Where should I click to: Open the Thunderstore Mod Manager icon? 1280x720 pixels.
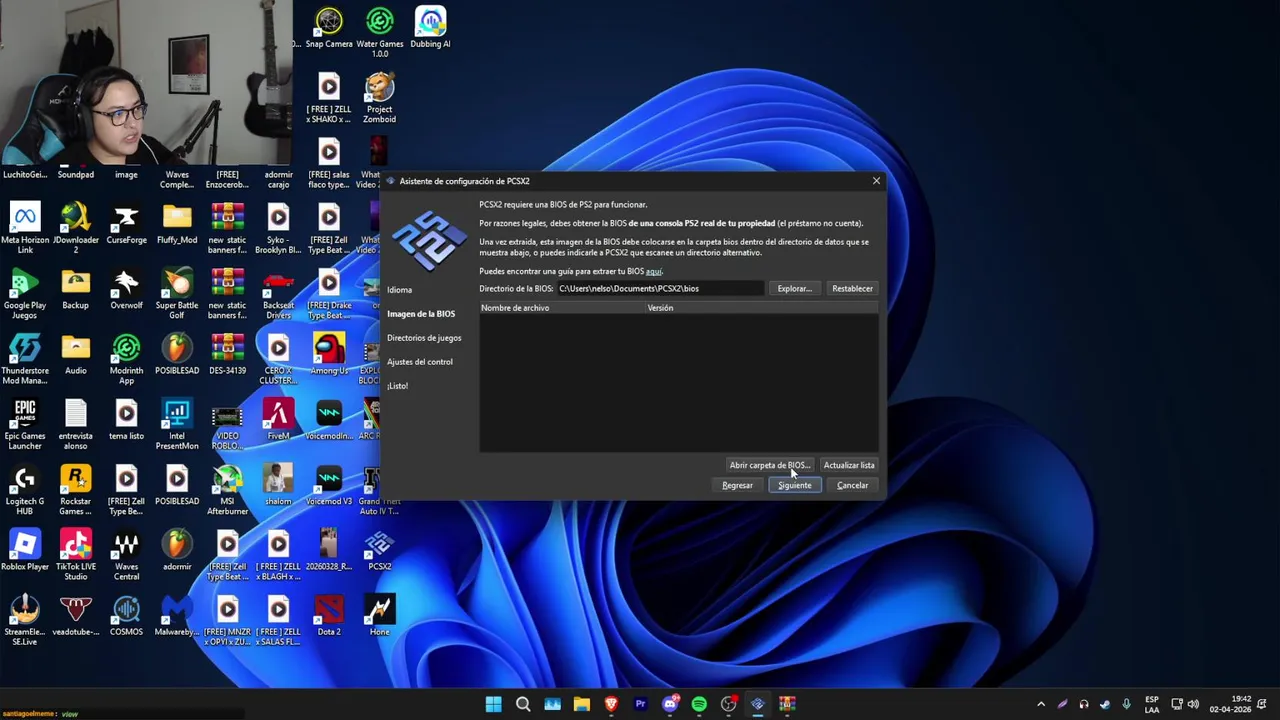(x=25, y=359)
